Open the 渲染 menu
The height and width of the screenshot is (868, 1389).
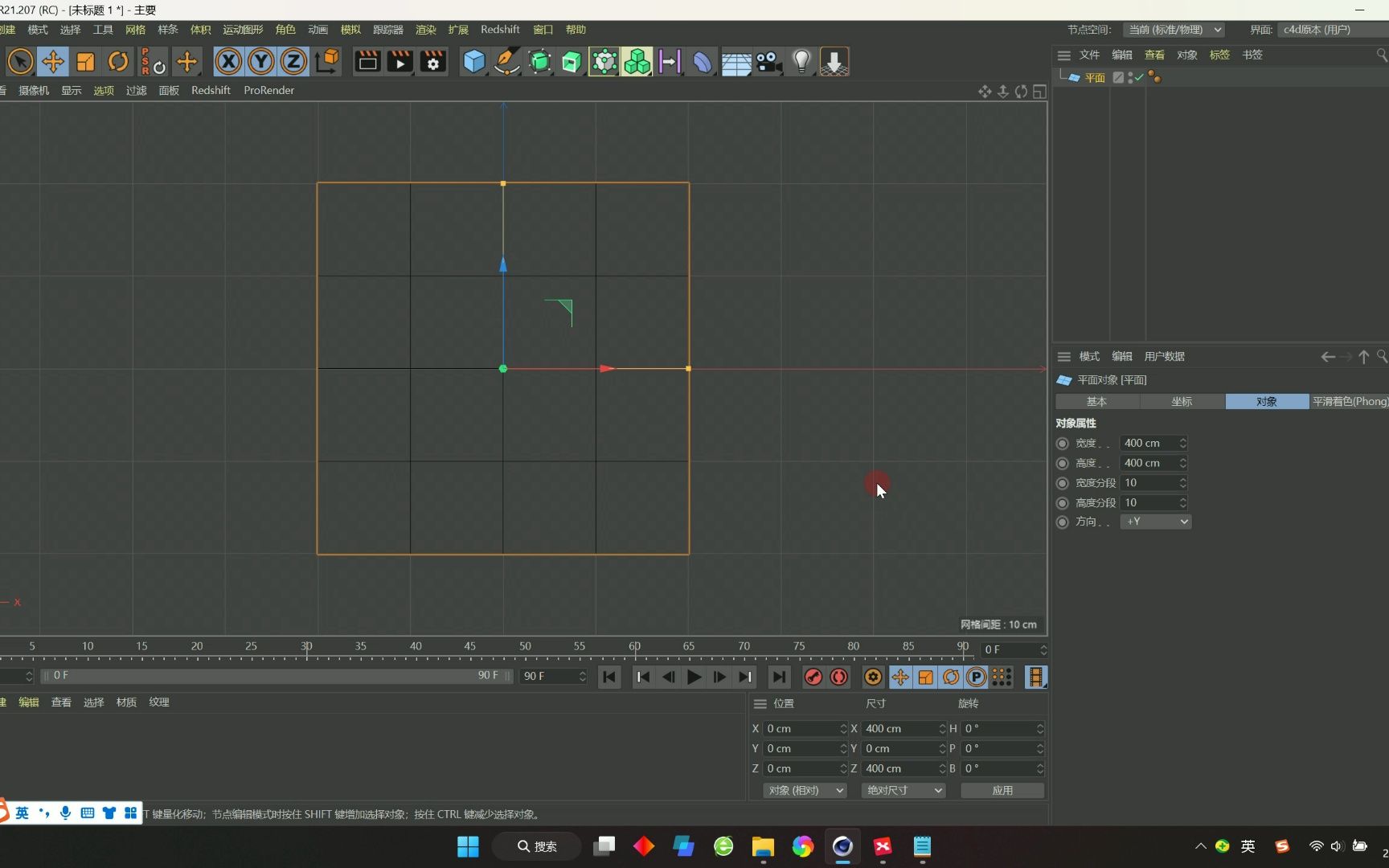(425, 29)
